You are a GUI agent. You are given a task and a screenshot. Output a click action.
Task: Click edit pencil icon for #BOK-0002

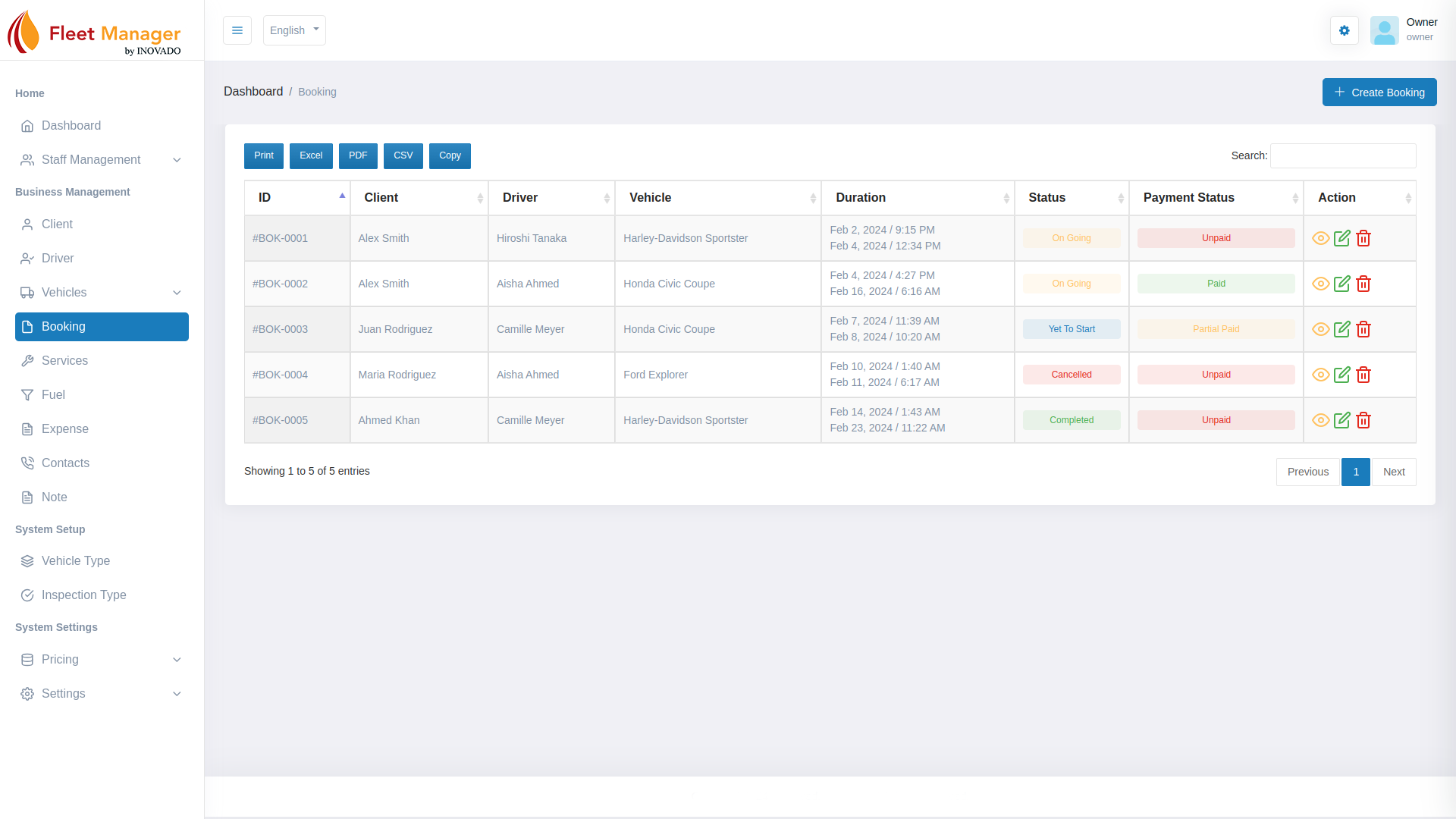pyautogui.click(x=1341, y=284)
